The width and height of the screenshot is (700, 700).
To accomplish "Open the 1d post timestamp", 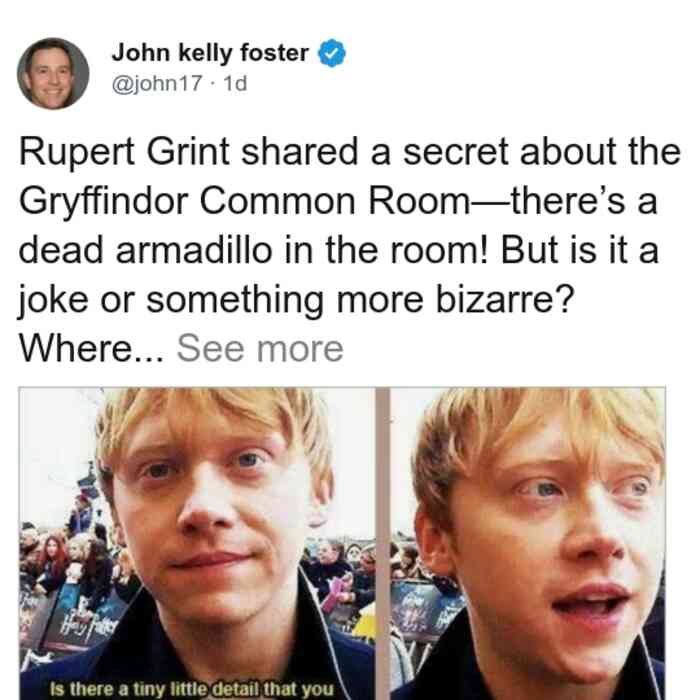I will point(235,83).
